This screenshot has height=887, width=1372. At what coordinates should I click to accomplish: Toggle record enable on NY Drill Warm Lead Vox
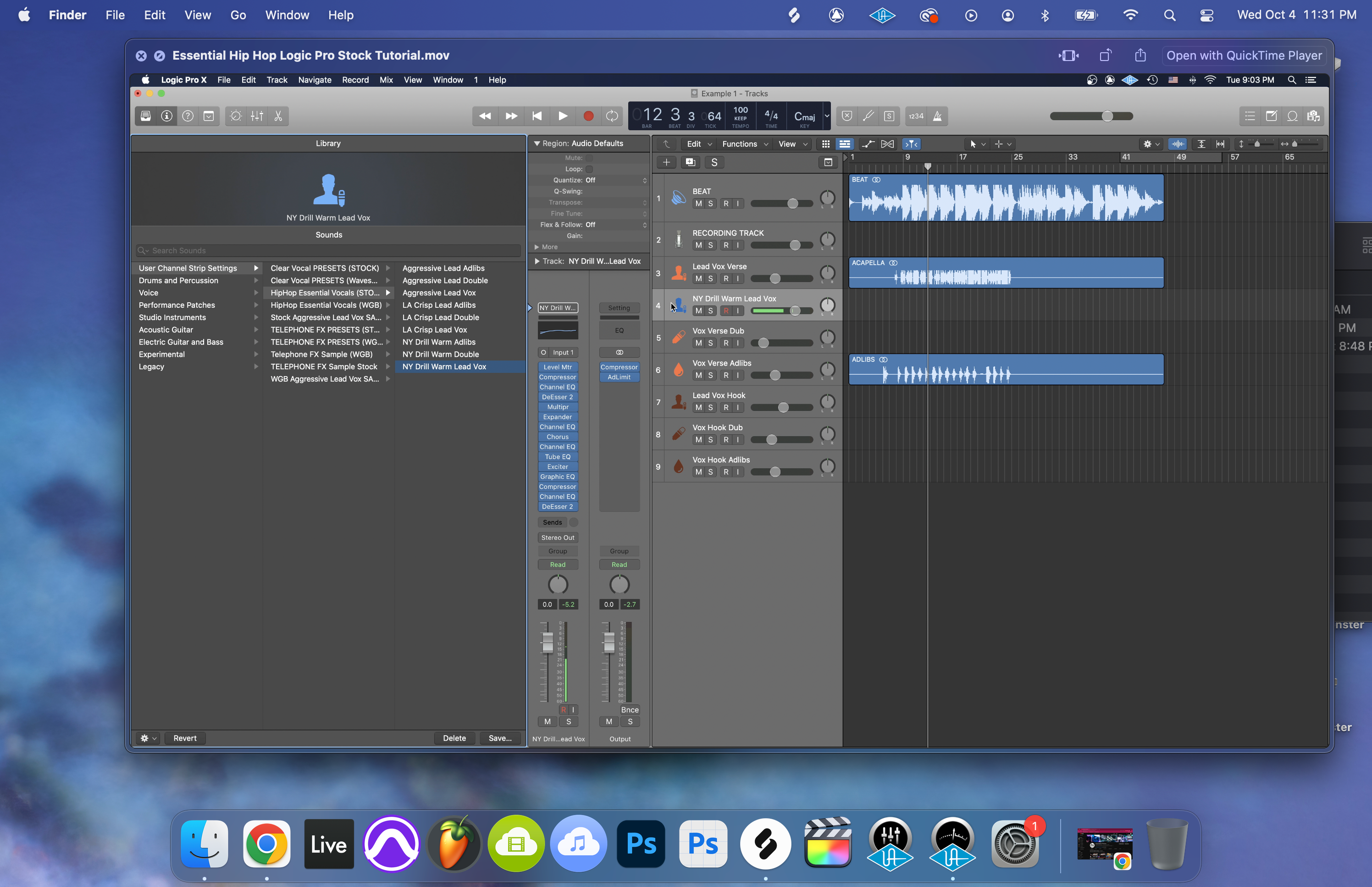726,311
